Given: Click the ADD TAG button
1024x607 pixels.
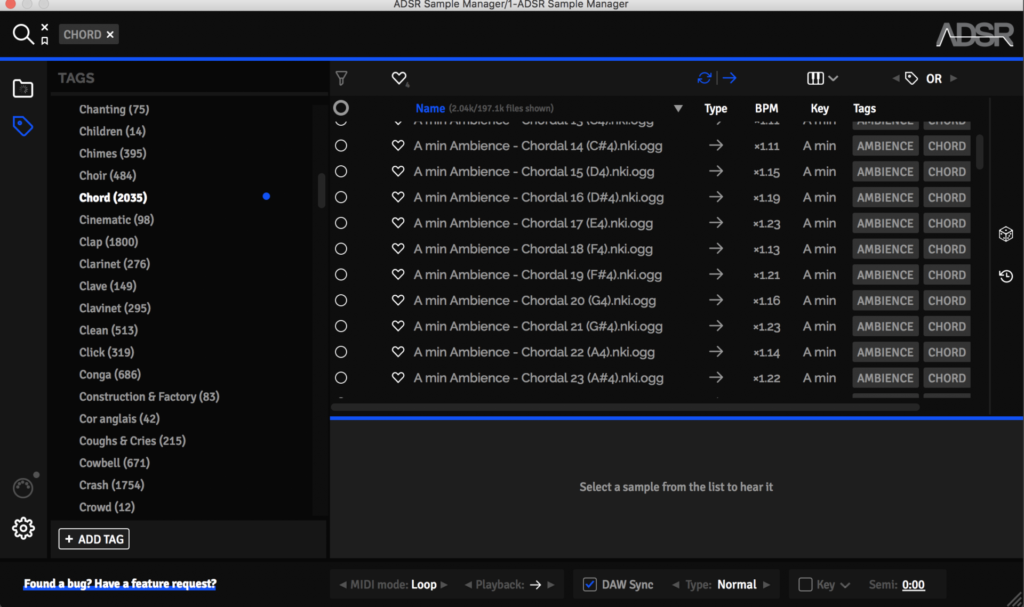Looking at the screenshot, I should tap(94, 539).
